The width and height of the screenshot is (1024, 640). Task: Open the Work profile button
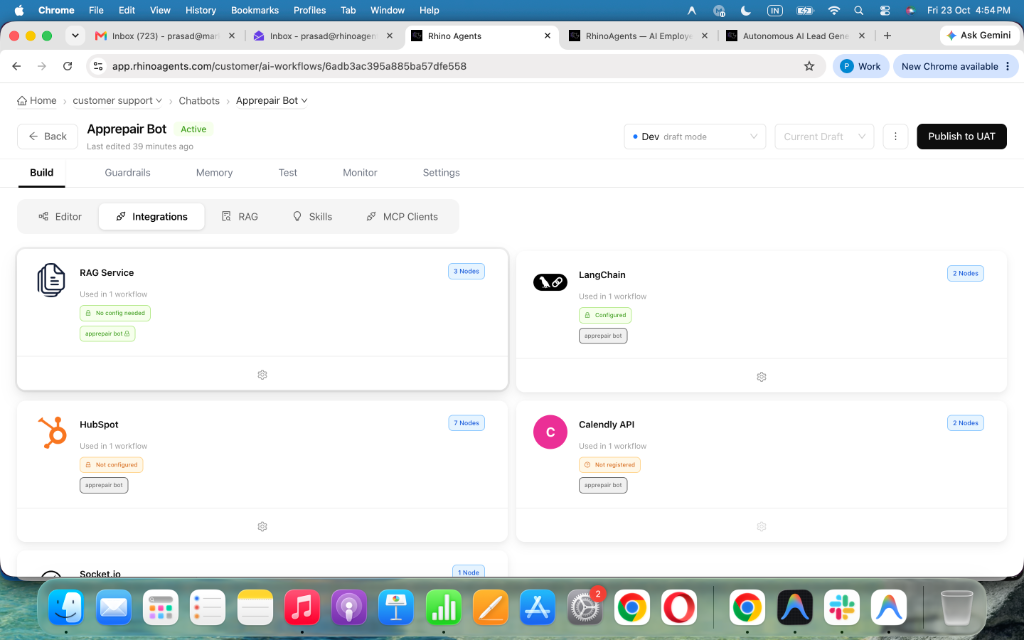861,66
